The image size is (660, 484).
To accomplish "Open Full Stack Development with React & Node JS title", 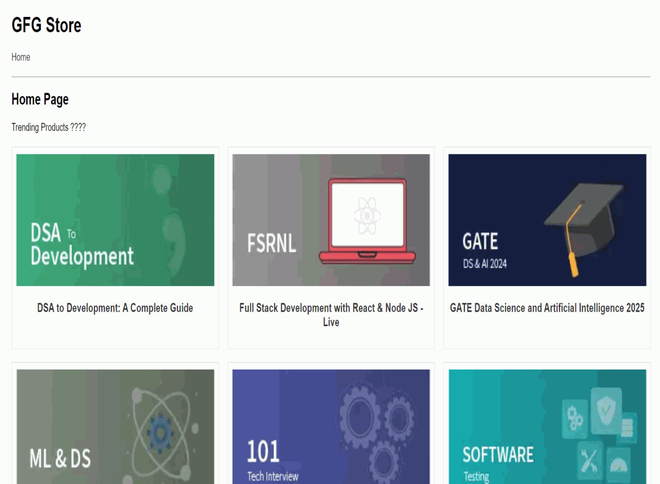I will click(x=331, y=315).
